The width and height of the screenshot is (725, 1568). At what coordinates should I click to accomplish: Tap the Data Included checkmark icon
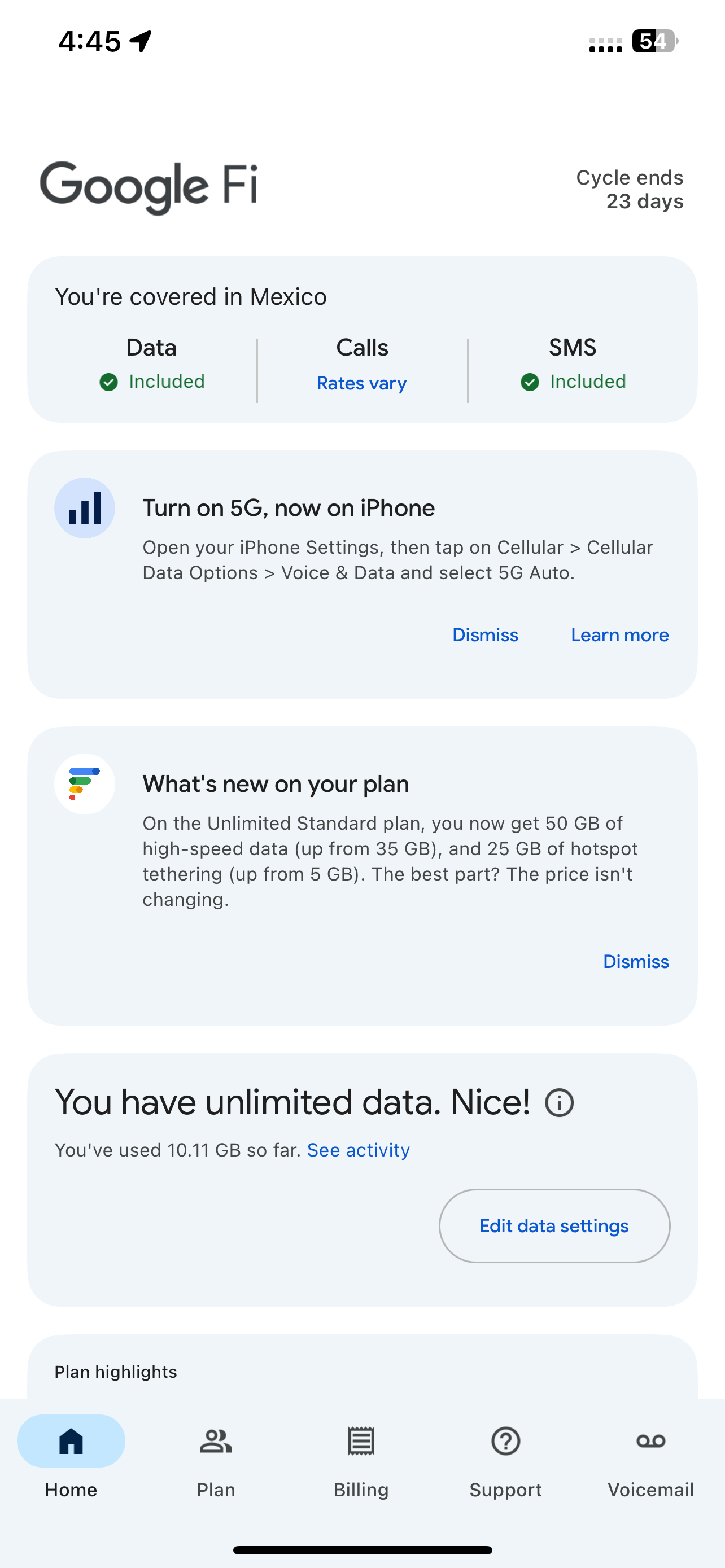coord(109,382)
